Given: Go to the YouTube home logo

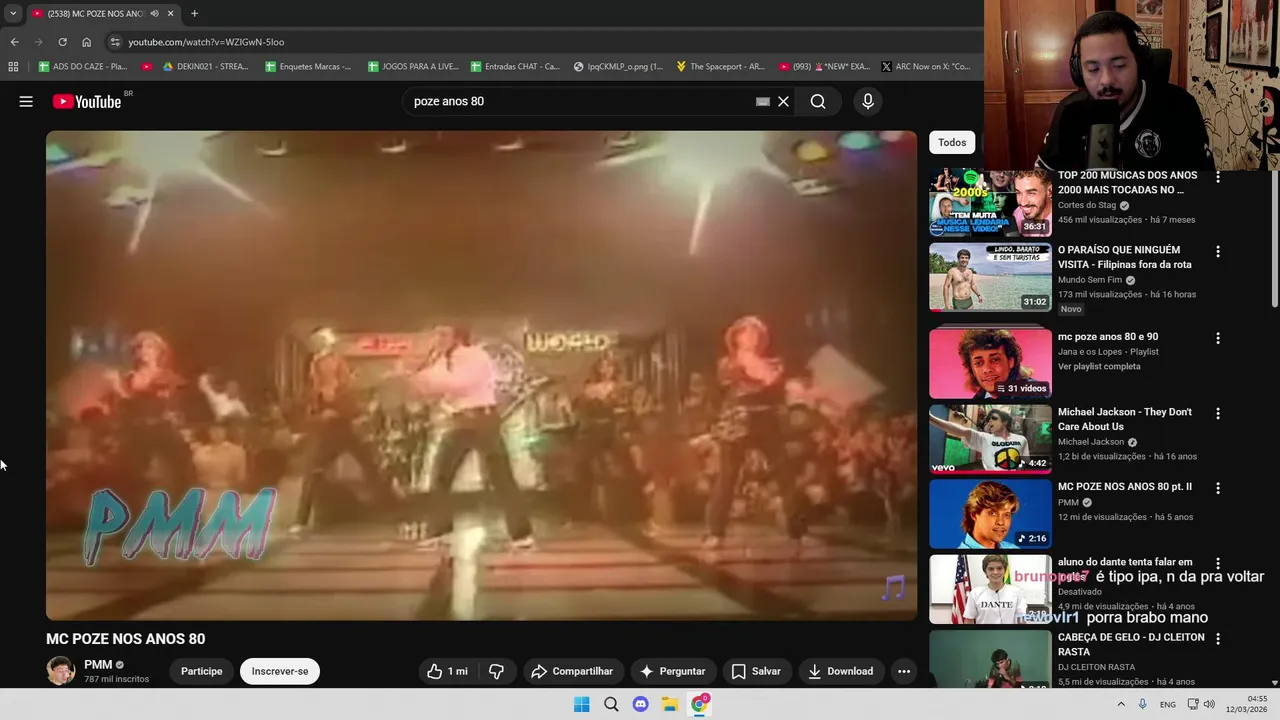Looking at the screenshot, I should pyautogui.click(x=87, y=101).
